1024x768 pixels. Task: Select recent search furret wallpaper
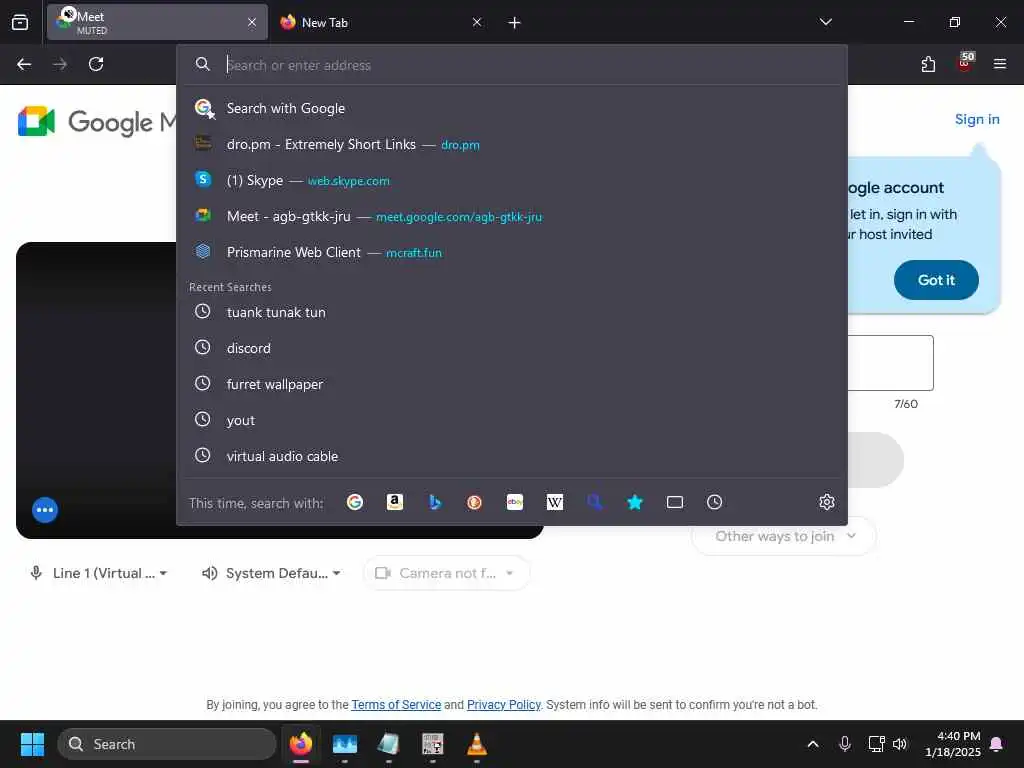pyautogui.click(x=512, y=384)
